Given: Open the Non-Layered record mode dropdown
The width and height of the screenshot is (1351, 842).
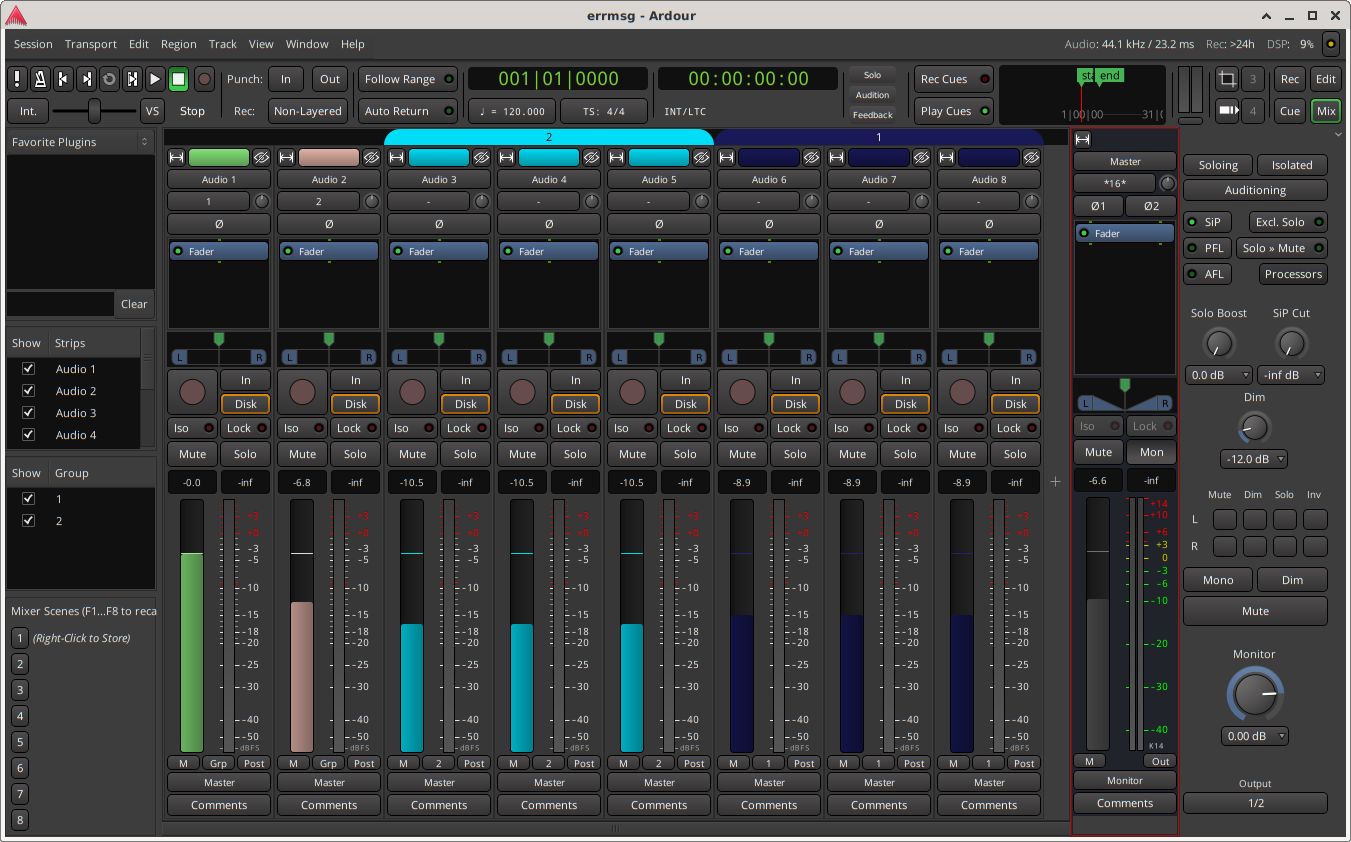Looking at the screenshot, I should click(x=307, y=111).
